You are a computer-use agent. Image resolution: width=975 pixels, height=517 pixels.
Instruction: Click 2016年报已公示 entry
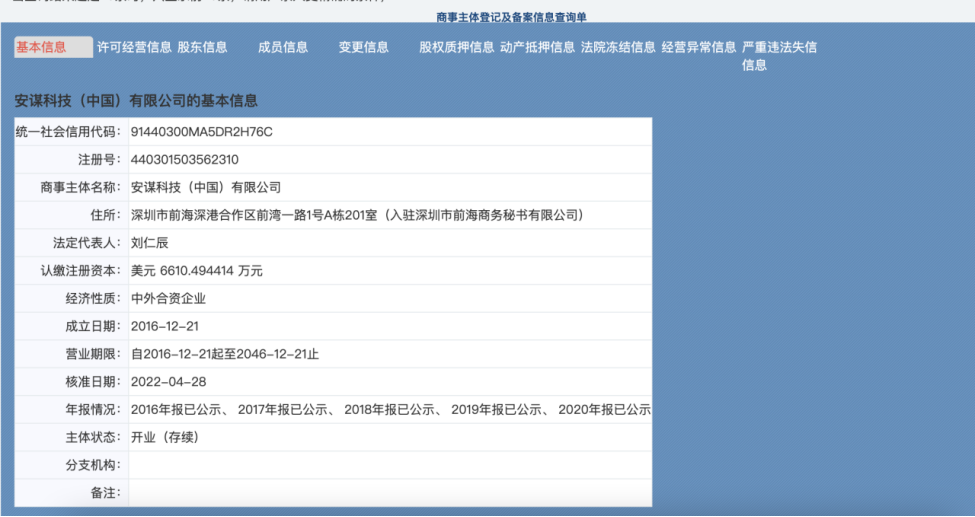pyautogui.click(x=176, y=410)
